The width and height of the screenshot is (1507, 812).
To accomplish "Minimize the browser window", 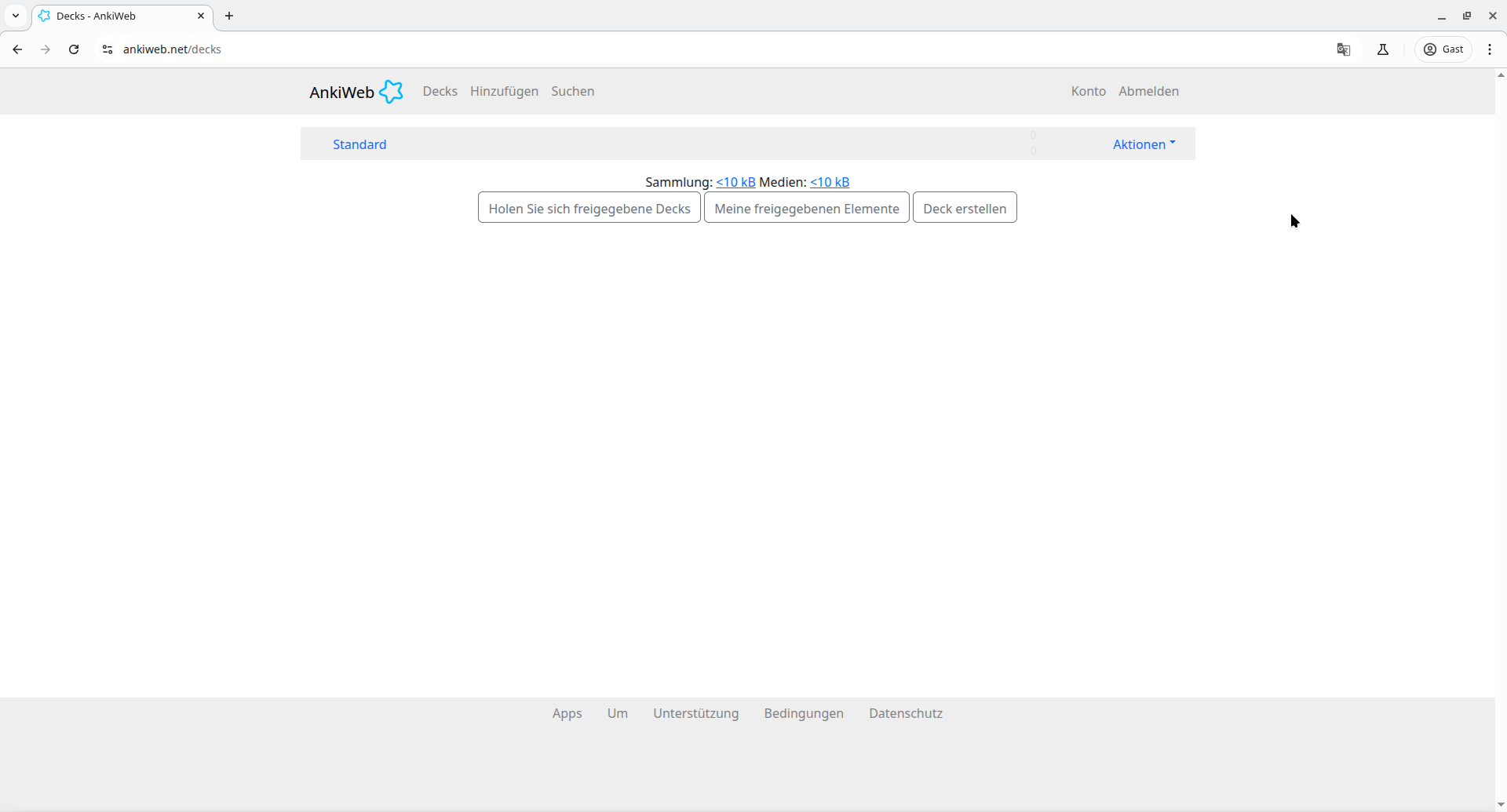I will click(1442, 16).
